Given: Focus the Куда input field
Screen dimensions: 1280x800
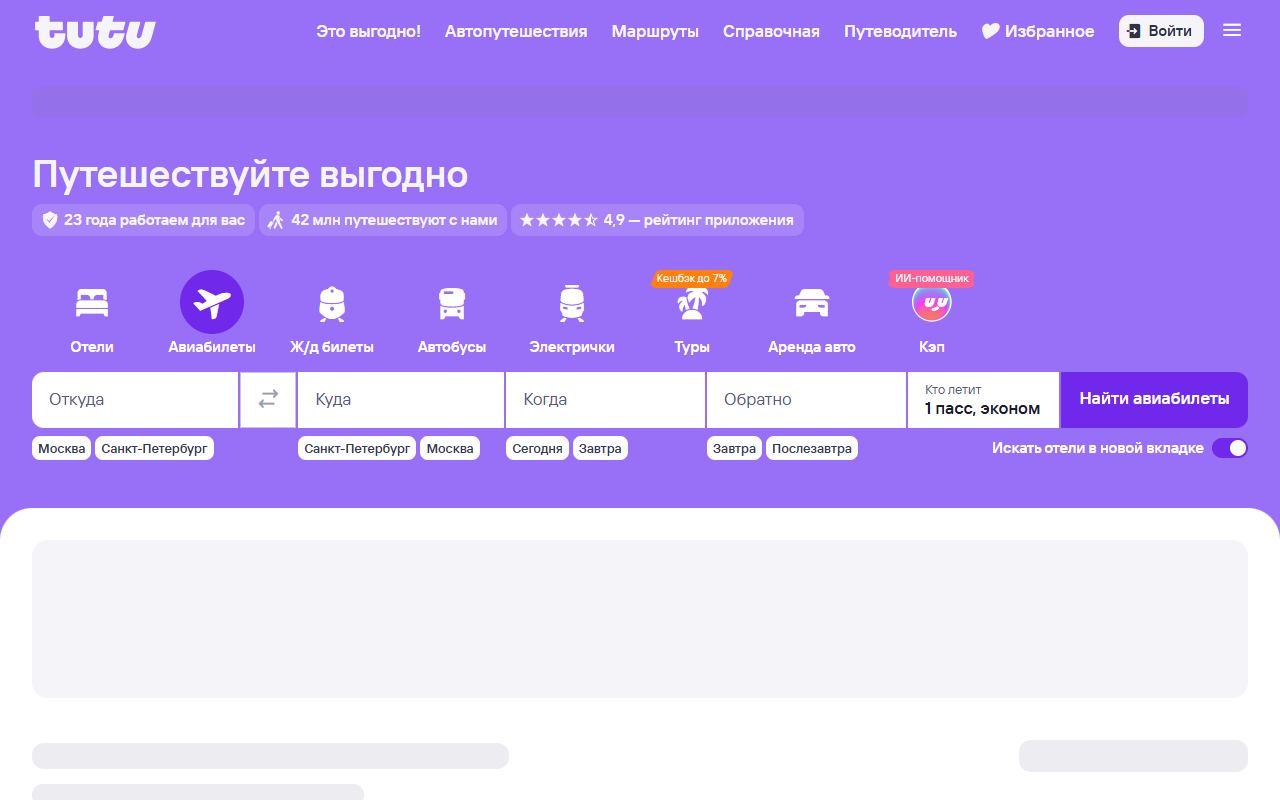Looking at the screenshot, I should point(401,400).
